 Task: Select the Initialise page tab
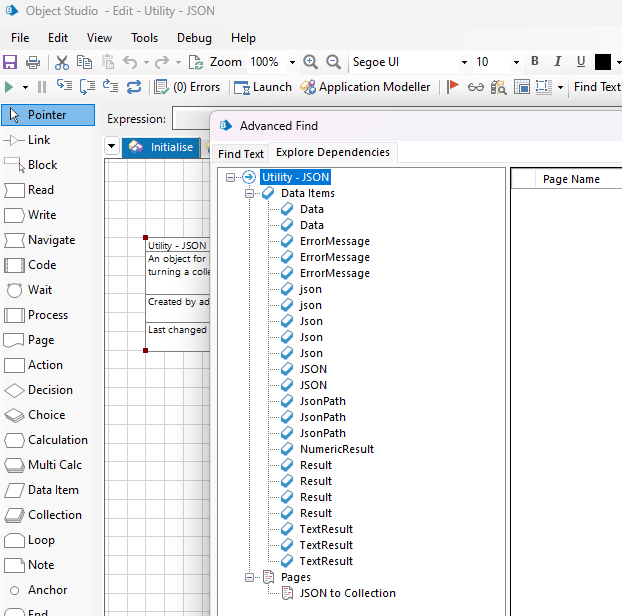pos(161,147)
